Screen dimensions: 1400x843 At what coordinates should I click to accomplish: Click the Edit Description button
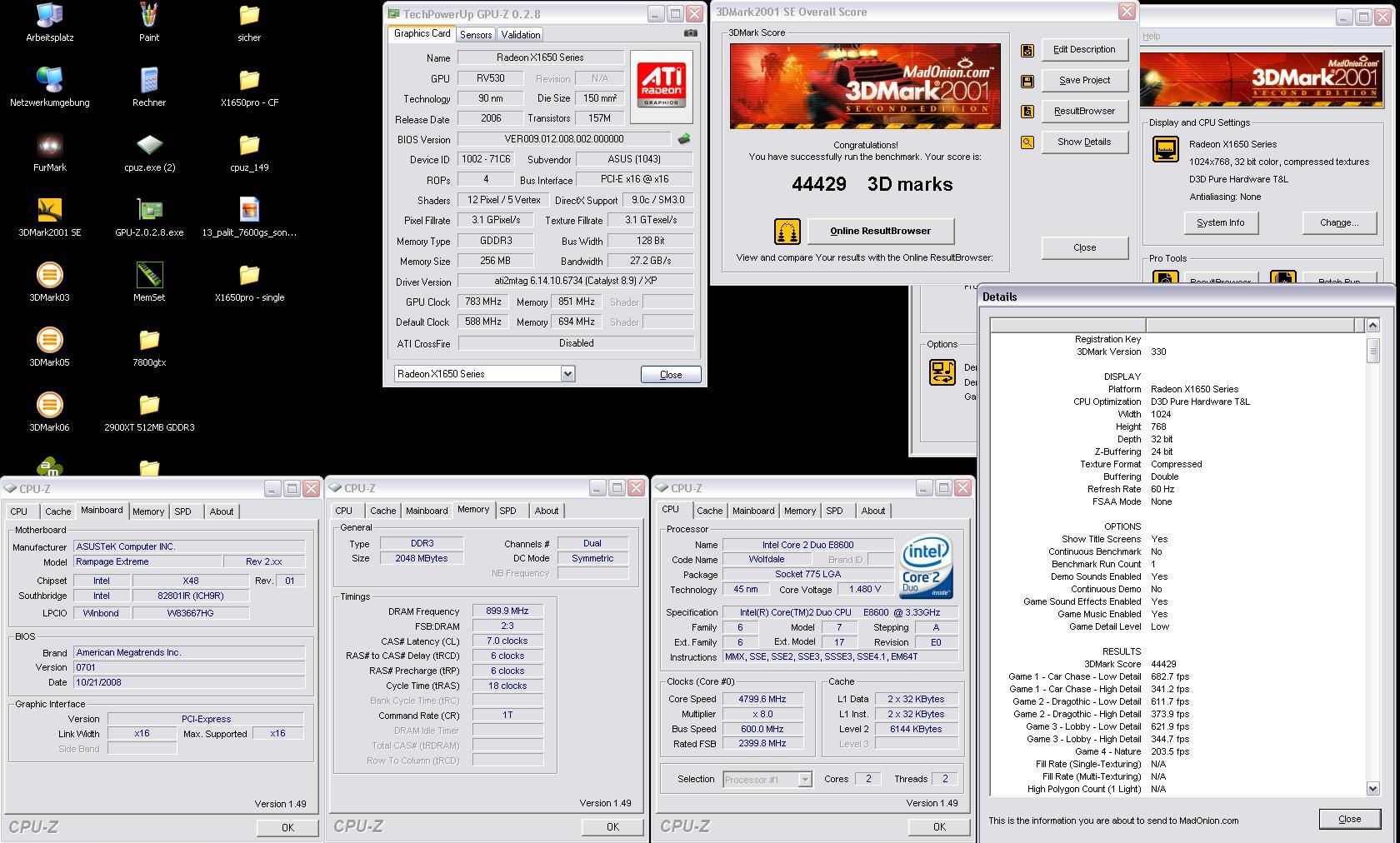[x=1084, y=49]
